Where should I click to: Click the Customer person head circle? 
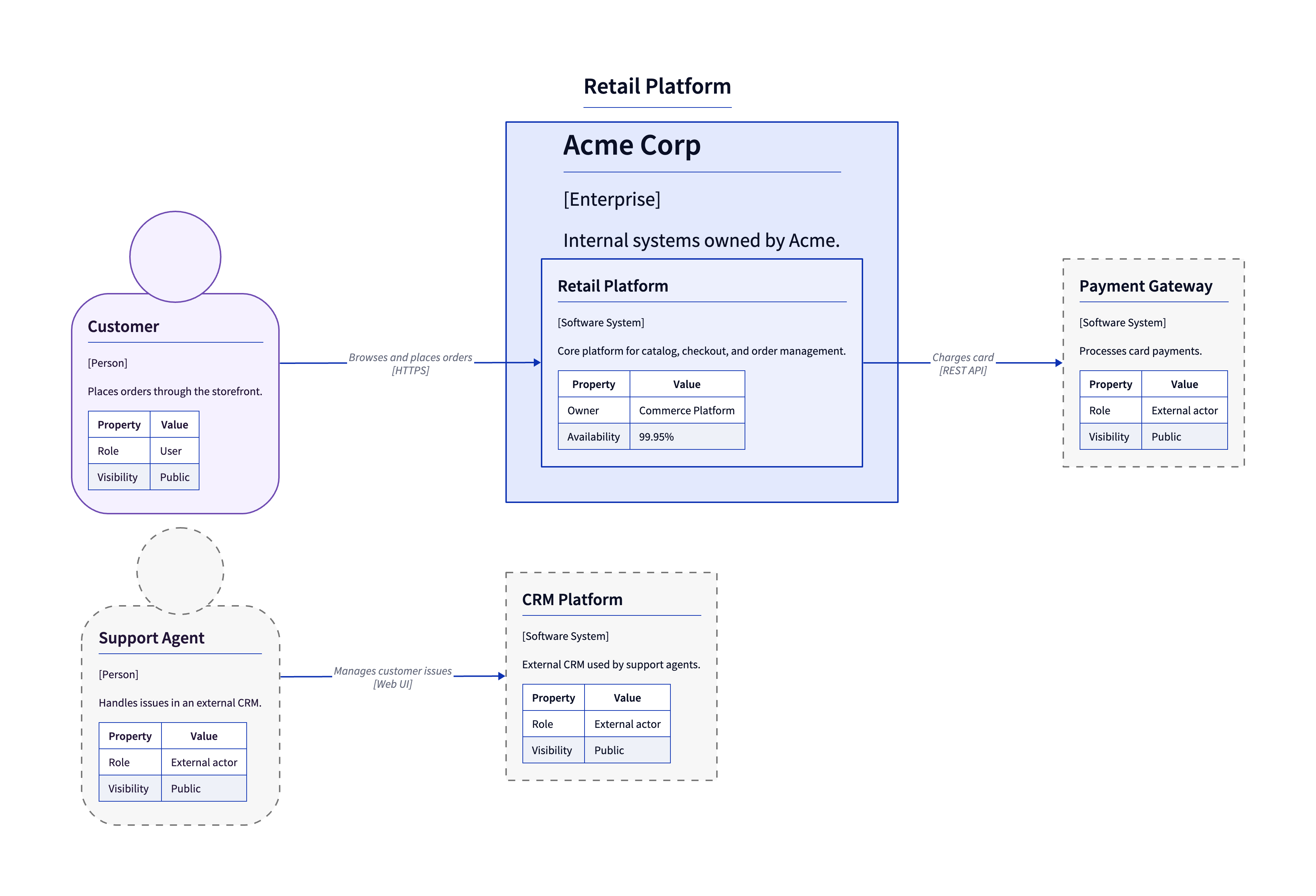click(175, 256)
